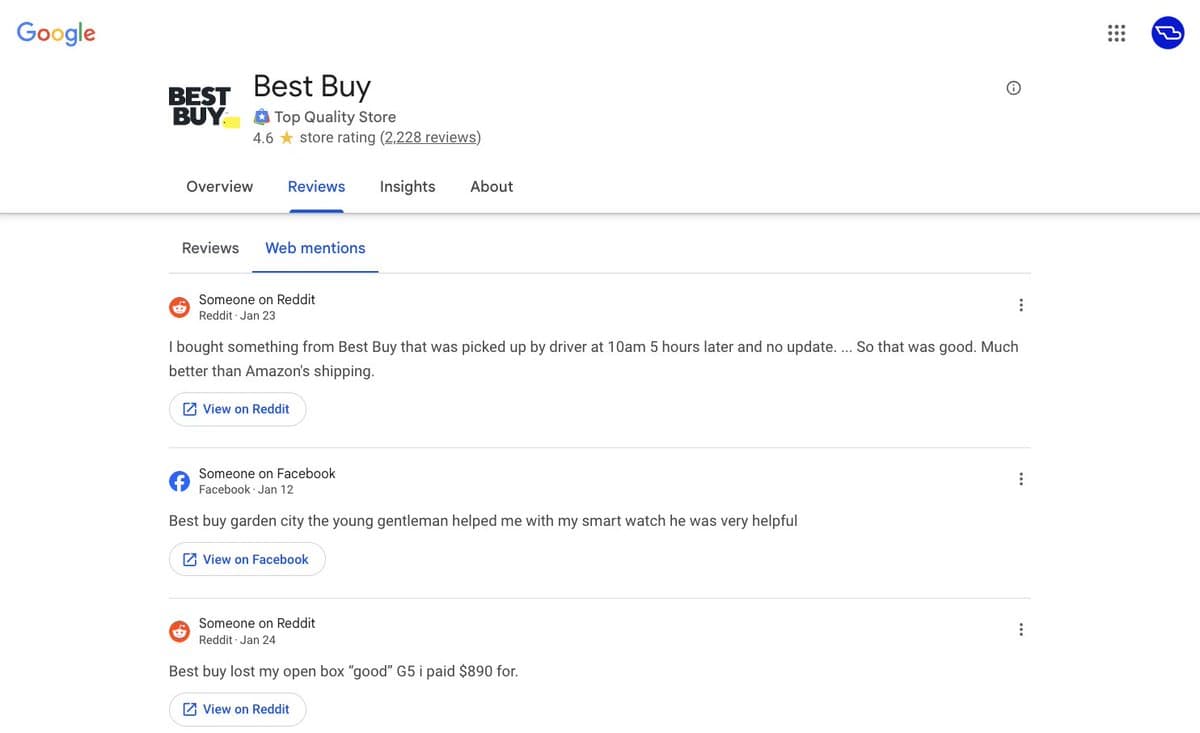This screenshot has height=733, width=1200.
Task: Click the Facebook icon beside the Facebook mention
Action: click(x=179, y=481)
